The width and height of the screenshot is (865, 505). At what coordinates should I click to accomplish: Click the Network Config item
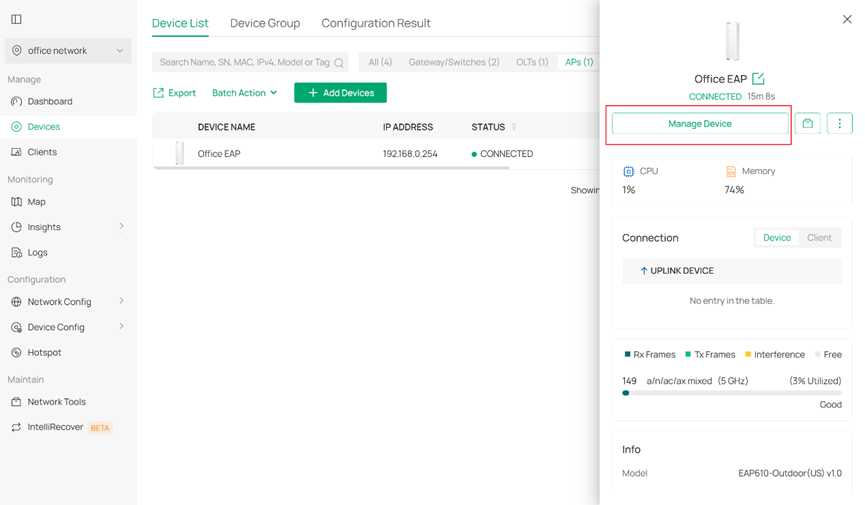click(x=59, y=302)
